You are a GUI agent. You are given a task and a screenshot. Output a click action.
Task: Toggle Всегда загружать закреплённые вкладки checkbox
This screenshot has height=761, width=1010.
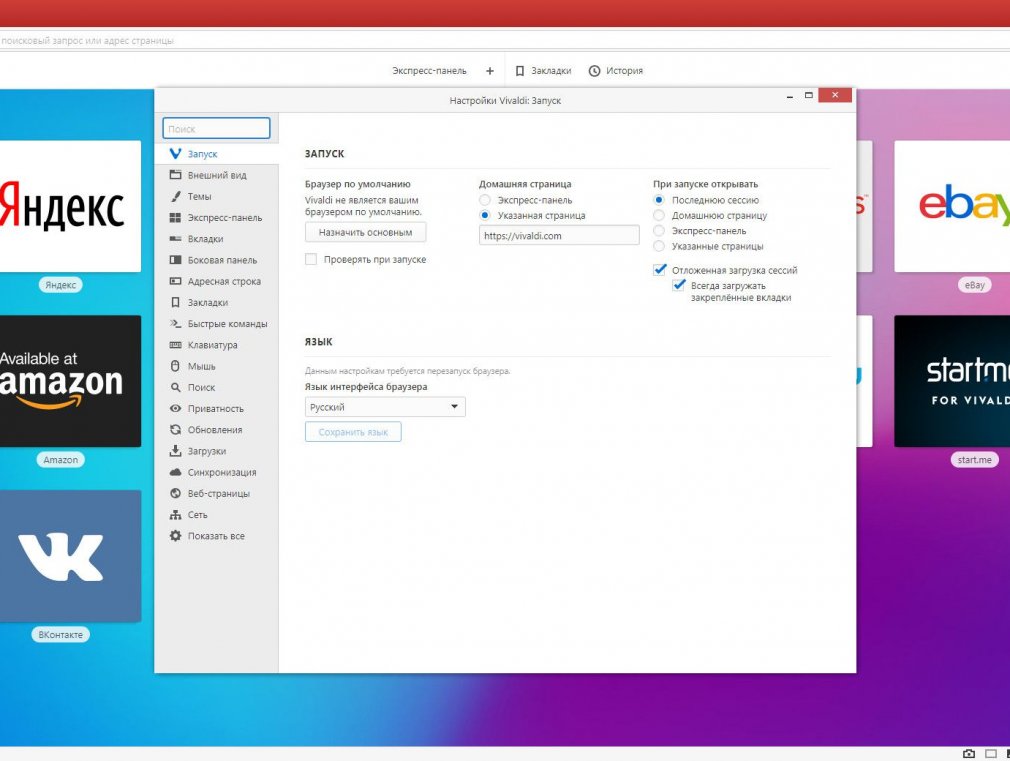[x=679, y=285]
